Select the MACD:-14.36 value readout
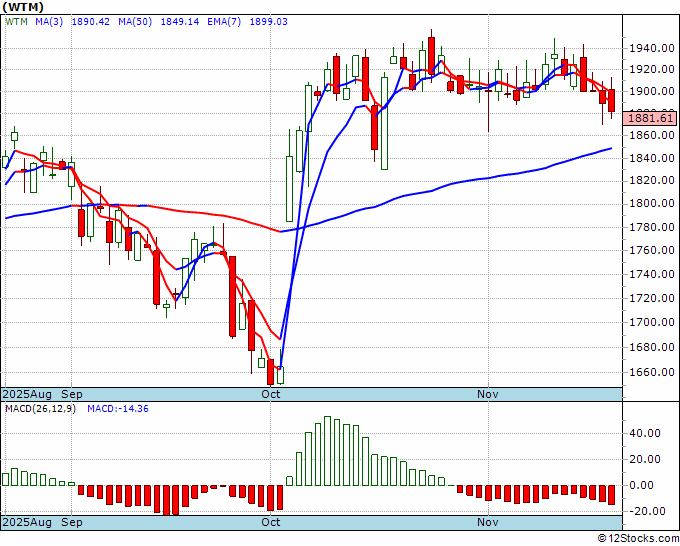The height and width of the screenshot is (546, 680). [118, 409]
